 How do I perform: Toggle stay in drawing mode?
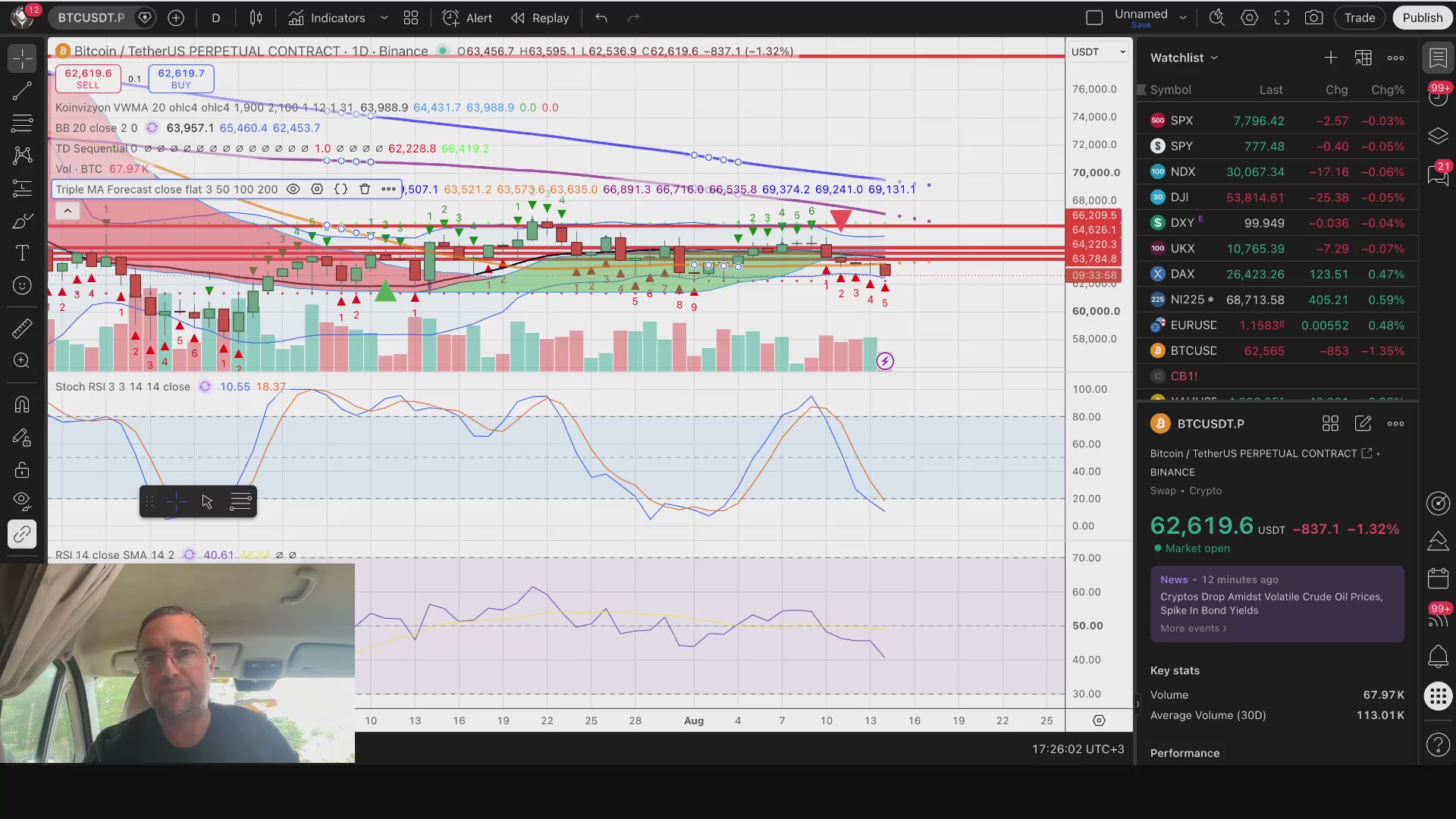pos(22,438)
